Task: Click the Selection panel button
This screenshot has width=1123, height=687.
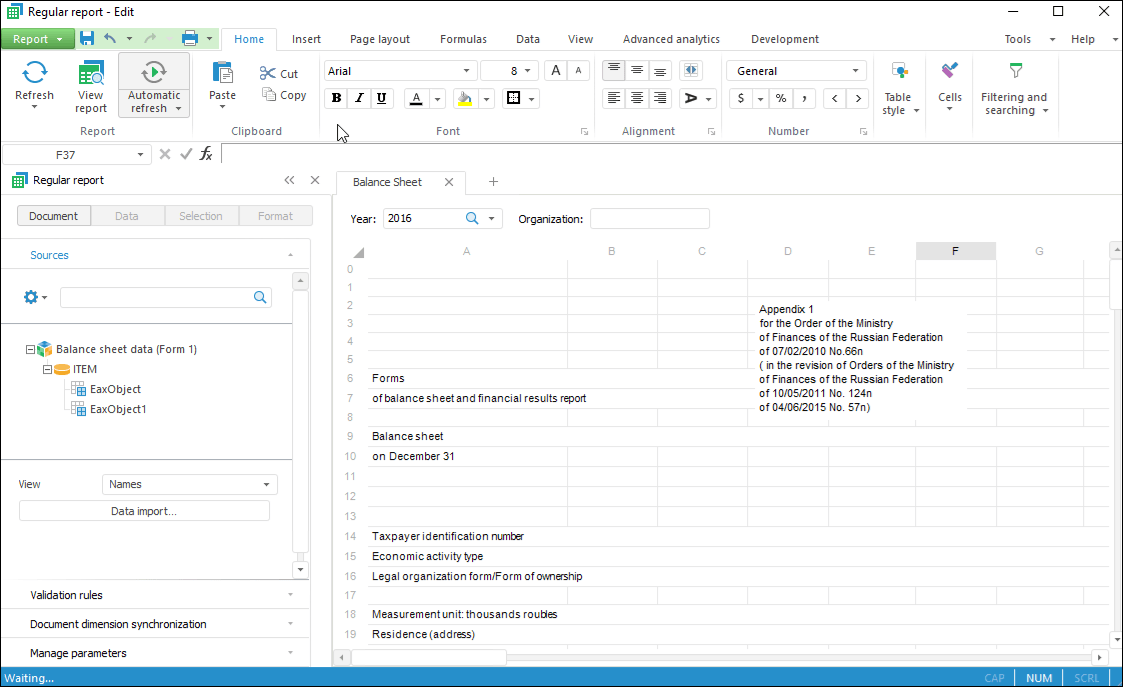Action: click(201, 216)
